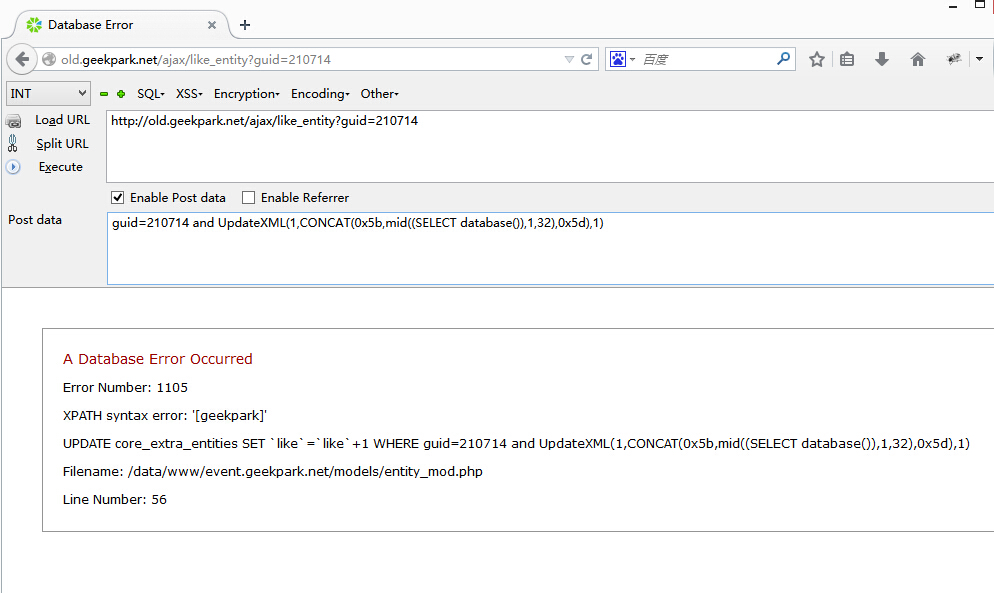This screenshot has width=994, height=593.
Task: Click the Split URL scissors icon
Action: [13, 144]
